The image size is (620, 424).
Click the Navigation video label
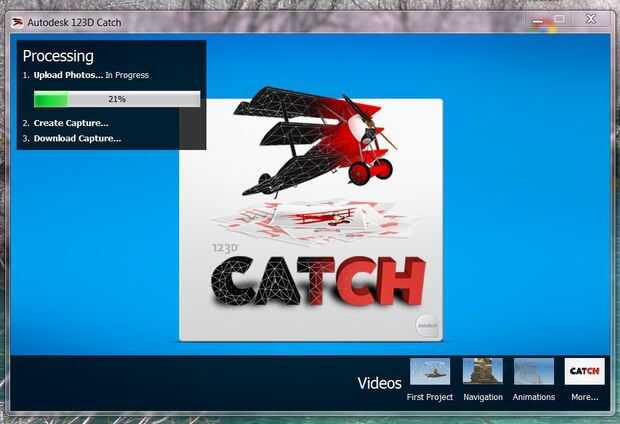click(x=483, y=397)
